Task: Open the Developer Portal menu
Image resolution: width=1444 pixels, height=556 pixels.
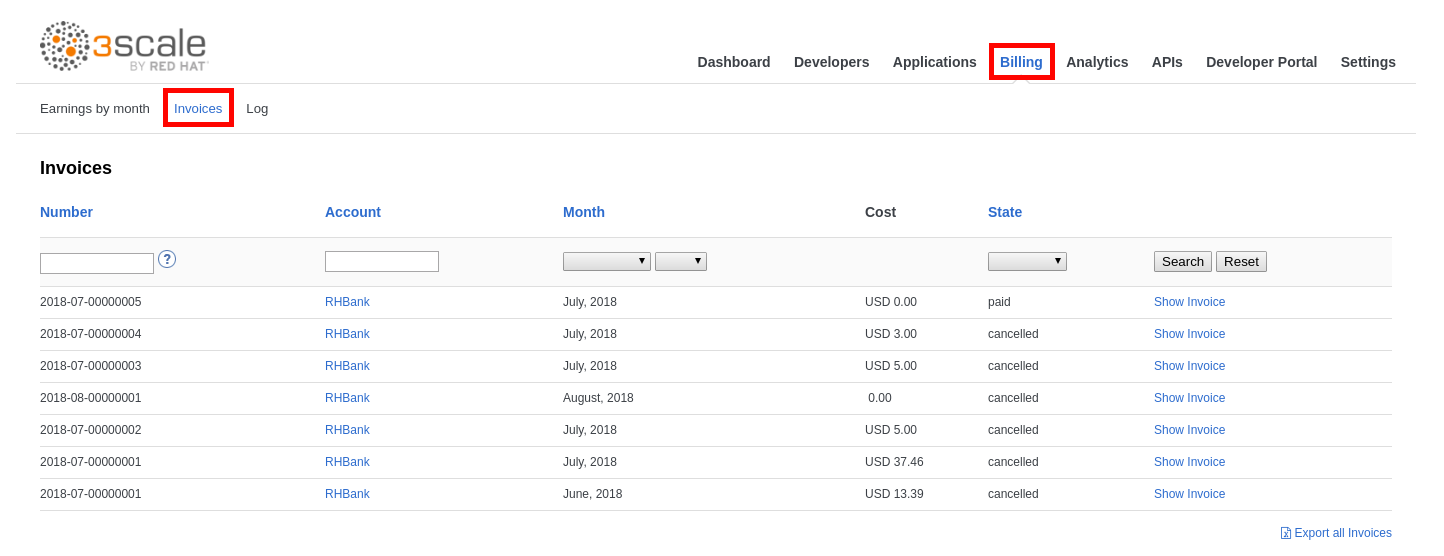Action: (1261, 62)
